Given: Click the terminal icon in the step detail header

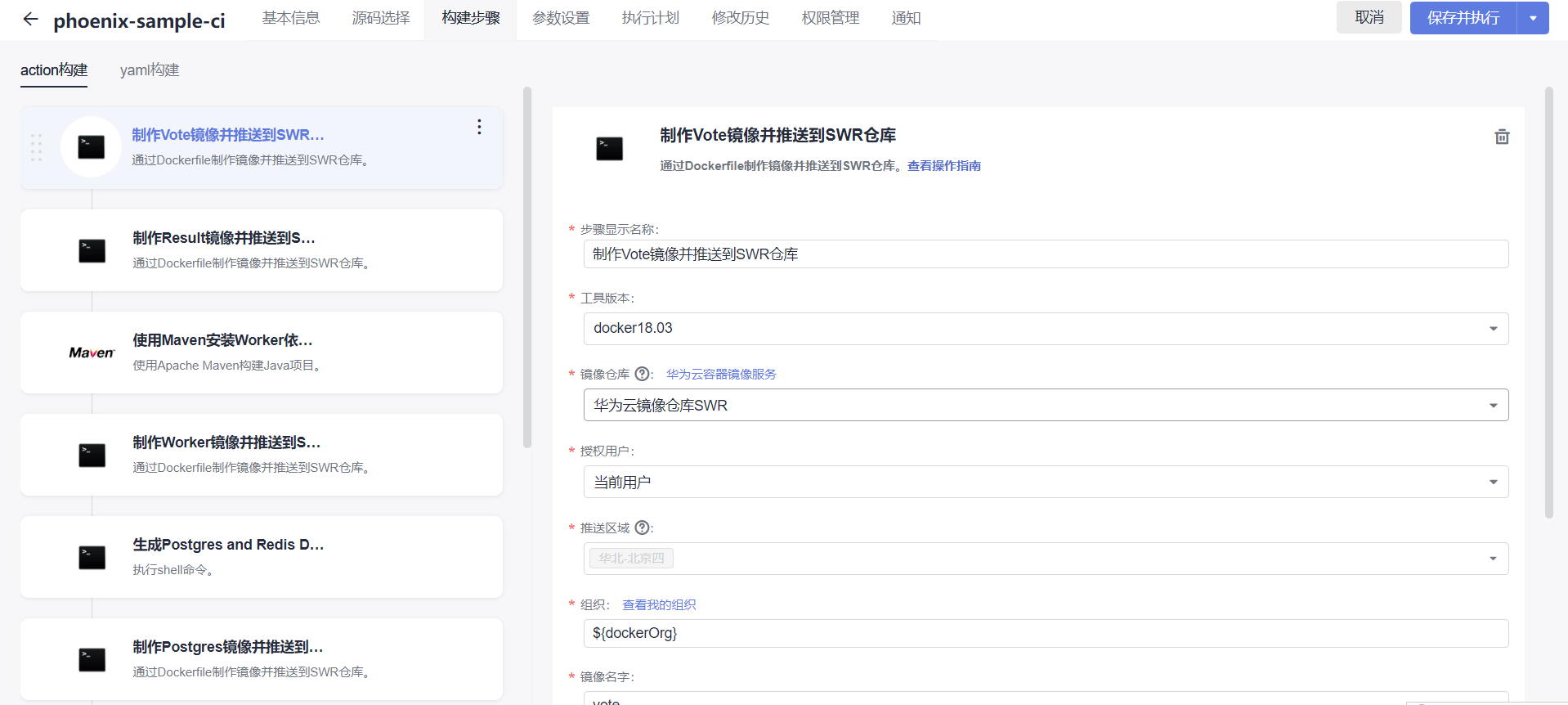Looking at the screenshot, I should (x=609, y=148).
